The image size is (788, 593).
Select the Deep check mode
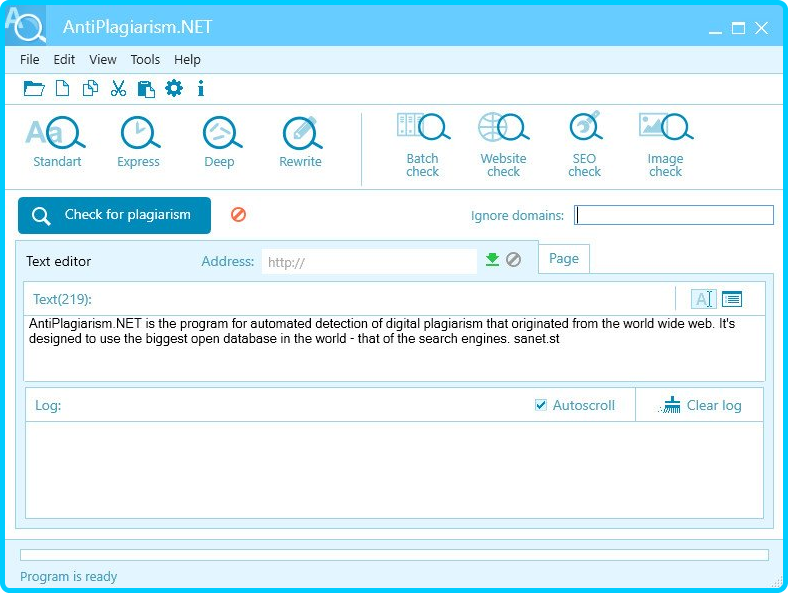[220, 142]
